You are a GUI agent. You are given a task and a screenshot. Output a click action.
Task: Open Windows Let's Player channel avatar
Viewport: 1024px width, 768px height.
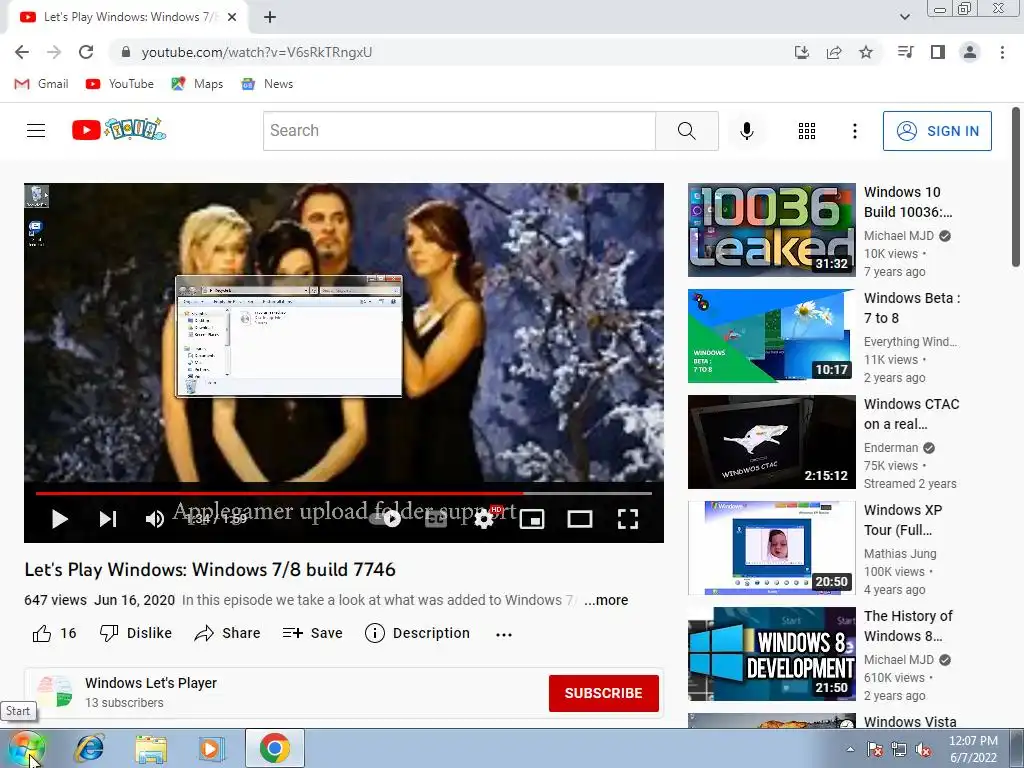(55, 692)
